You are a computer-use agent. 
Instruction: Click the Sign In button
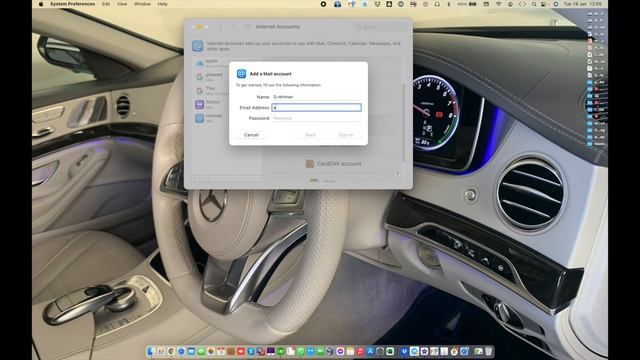pos(345,135)
